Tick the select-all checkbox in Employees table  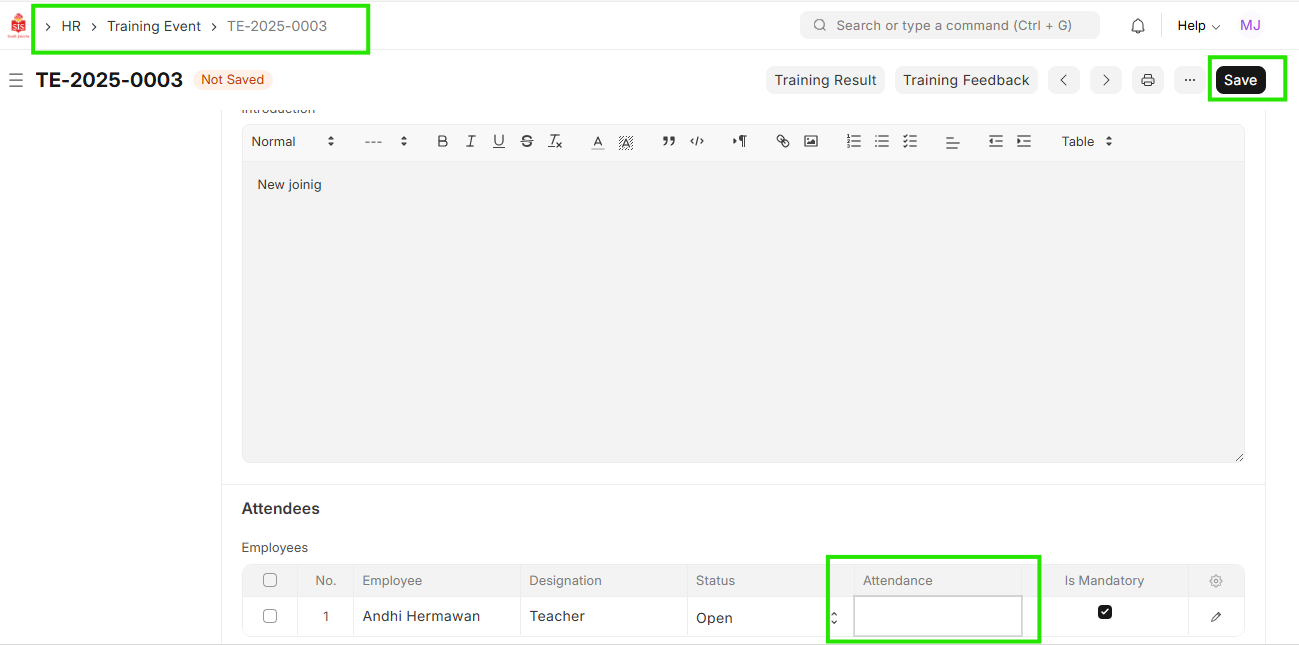click(x=270, y=580)
